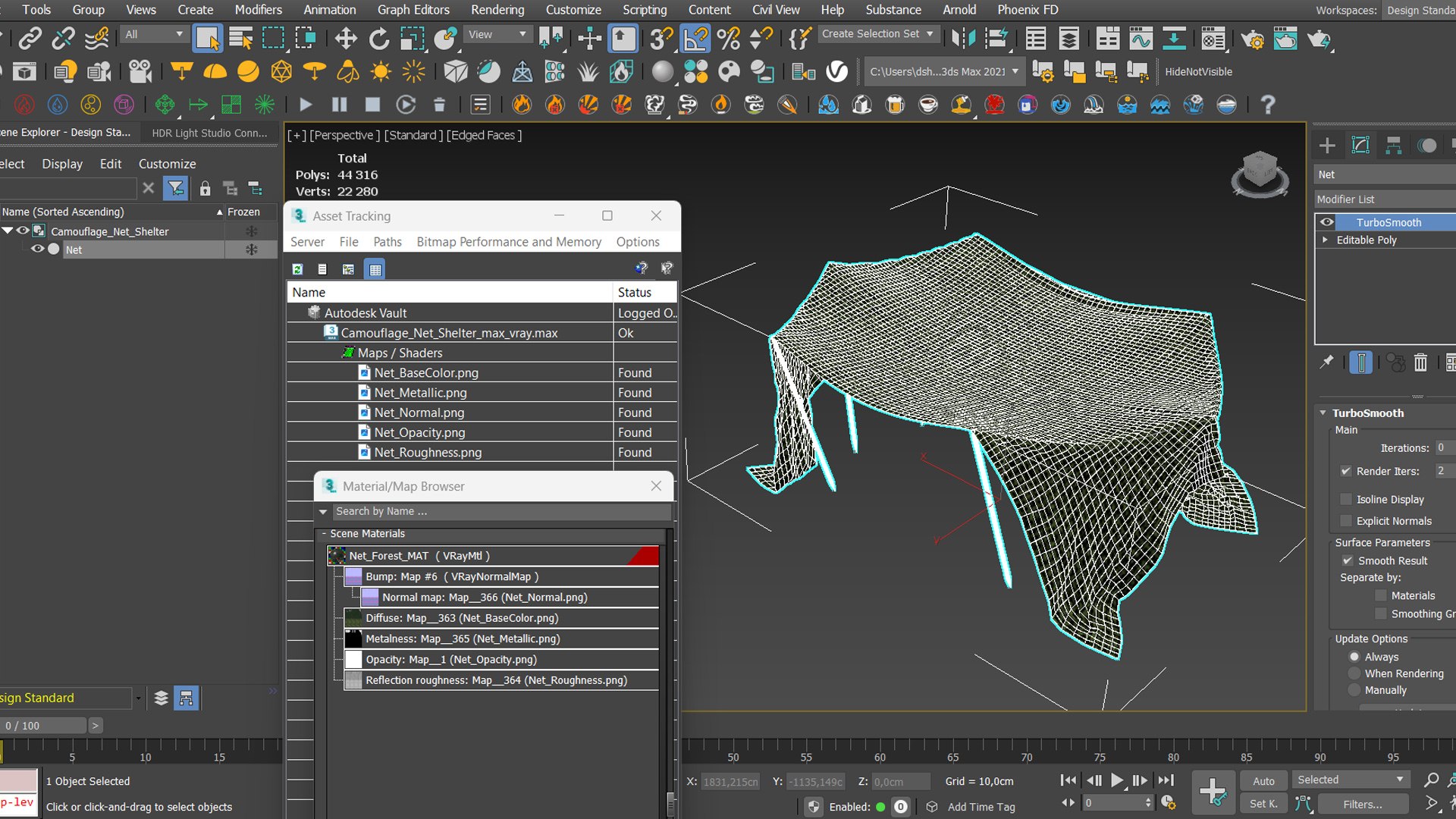Select the Manually update option
This screenshot has height=819, width=1456.
click(1354, 690)
